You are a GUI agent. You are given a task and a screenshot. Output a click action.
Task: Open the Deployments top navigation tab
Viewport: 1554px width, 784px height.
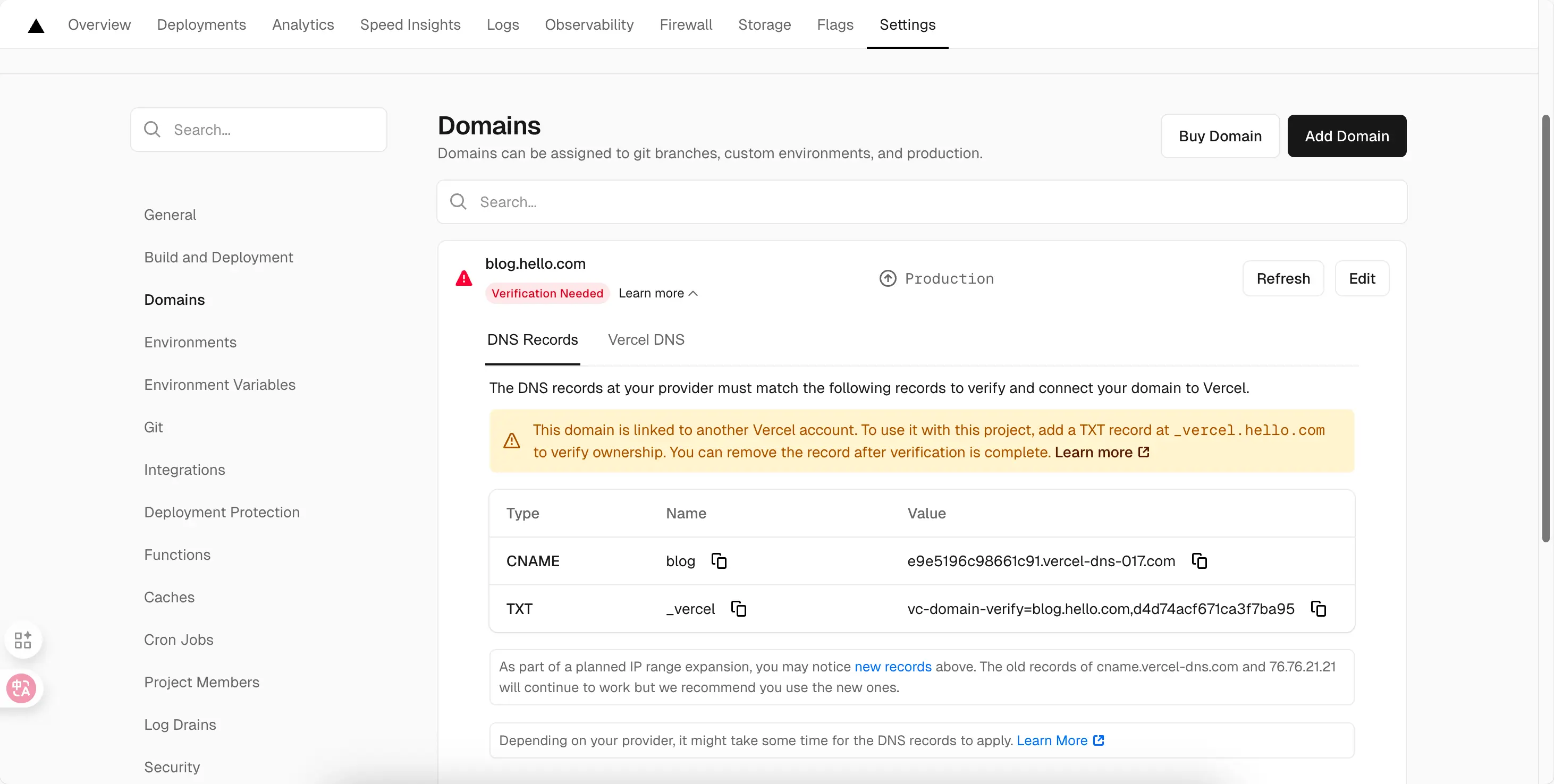(201, 25)
